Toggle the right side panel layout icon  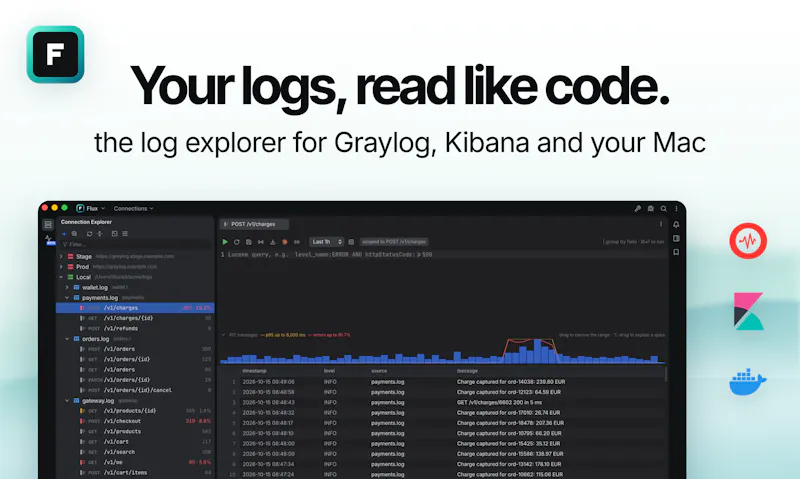click(x=676, y=238)
